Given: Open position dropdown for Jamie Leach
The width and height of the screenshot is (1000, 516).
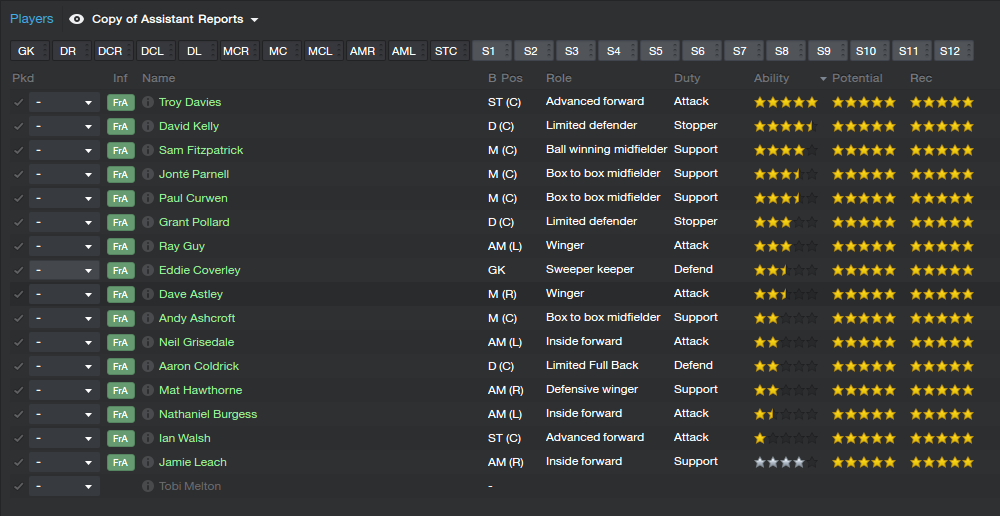Looking at the screenshot, I should [64, 462].
